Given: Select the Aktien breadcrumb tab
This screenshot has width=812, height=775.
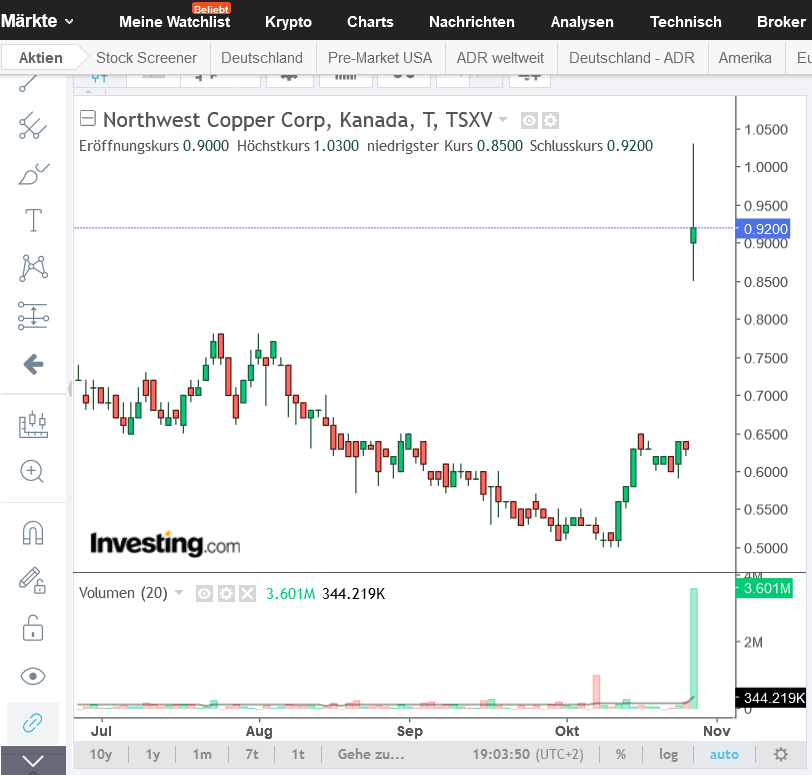Looking at the screenshot, I should [x=40, y=57].
